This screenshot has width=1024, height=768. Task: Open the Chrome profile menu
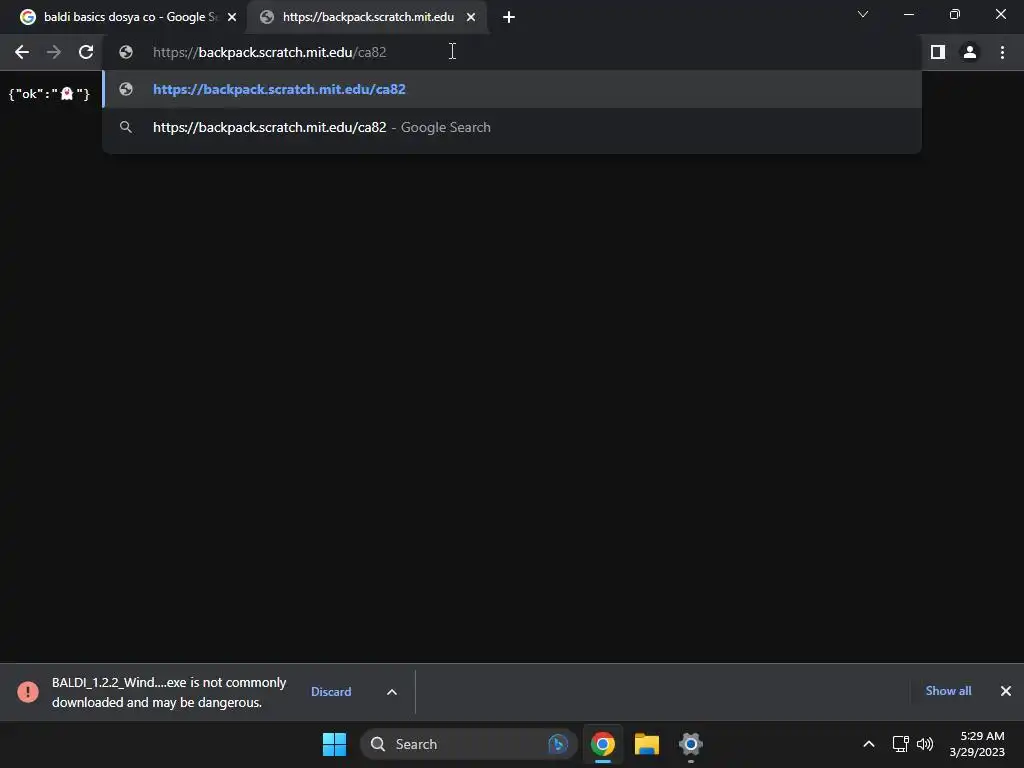coord(970,52)
